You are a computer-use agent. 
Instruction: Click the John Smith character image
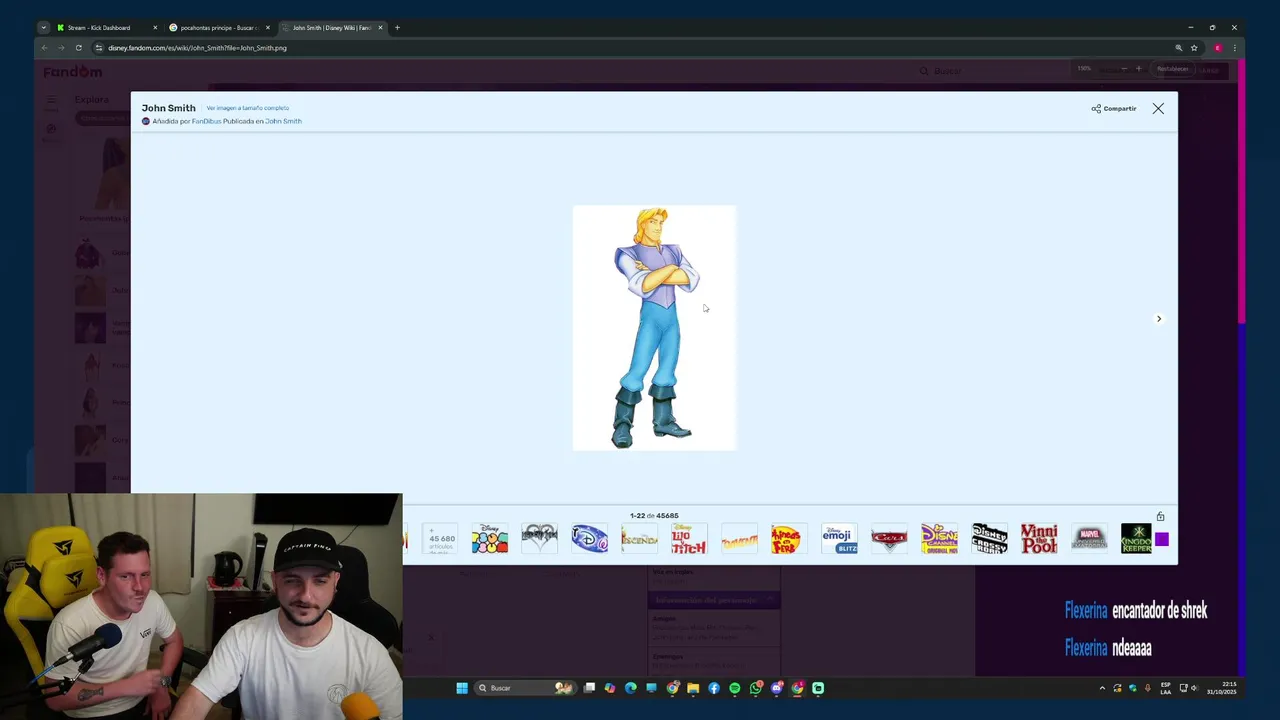click(x=654, y=328)
